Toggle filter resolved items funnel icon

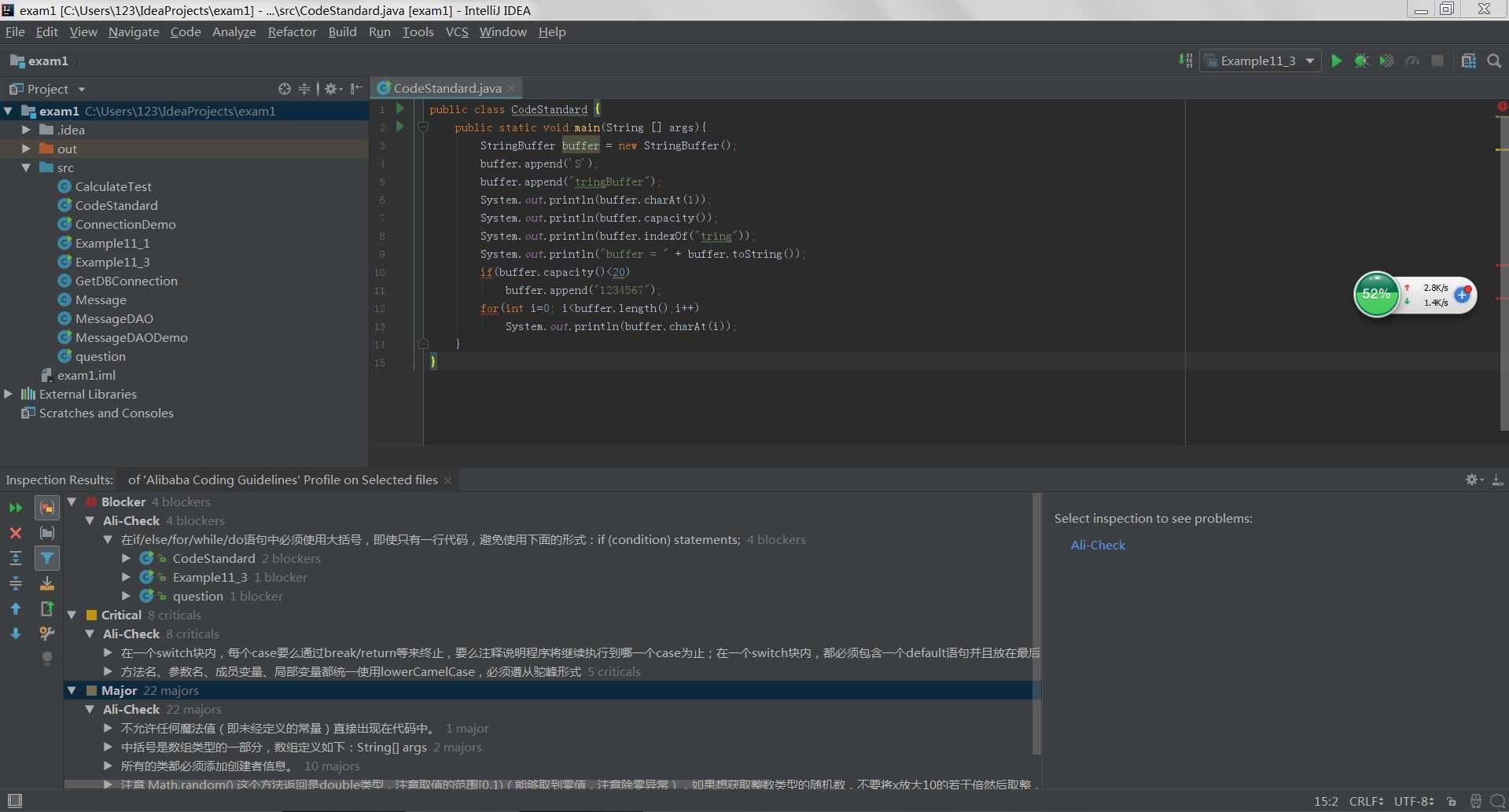(47, 558)
